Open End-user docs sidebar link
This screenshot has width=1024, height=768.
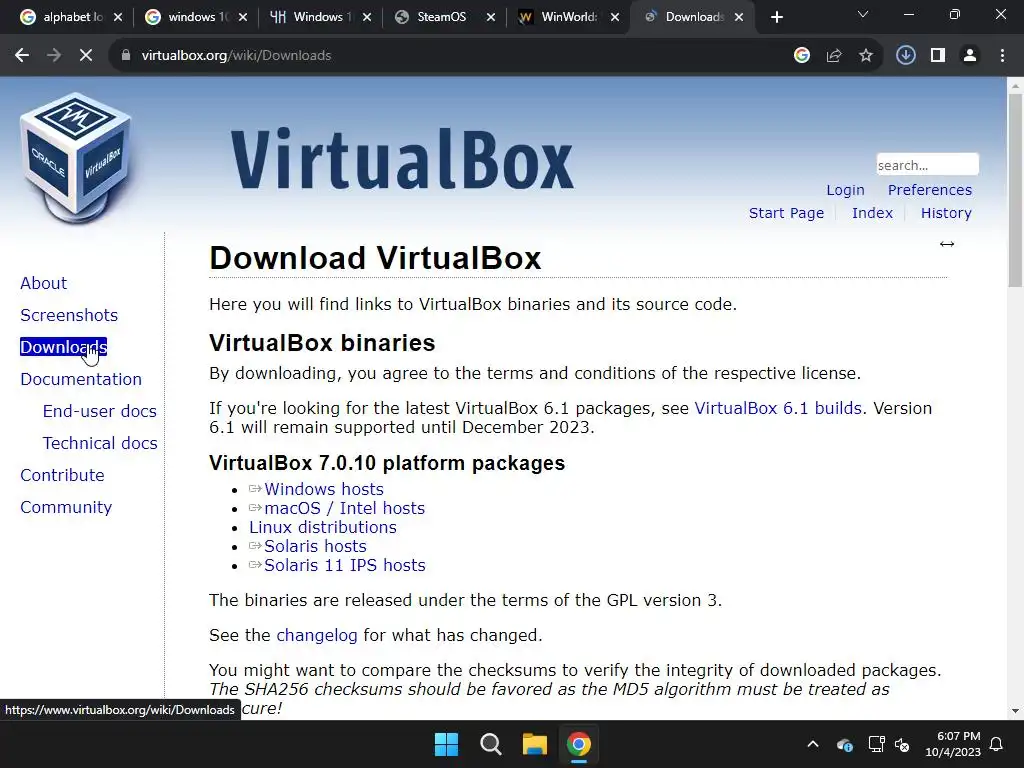pyautogui.click(x=99, y=411)
